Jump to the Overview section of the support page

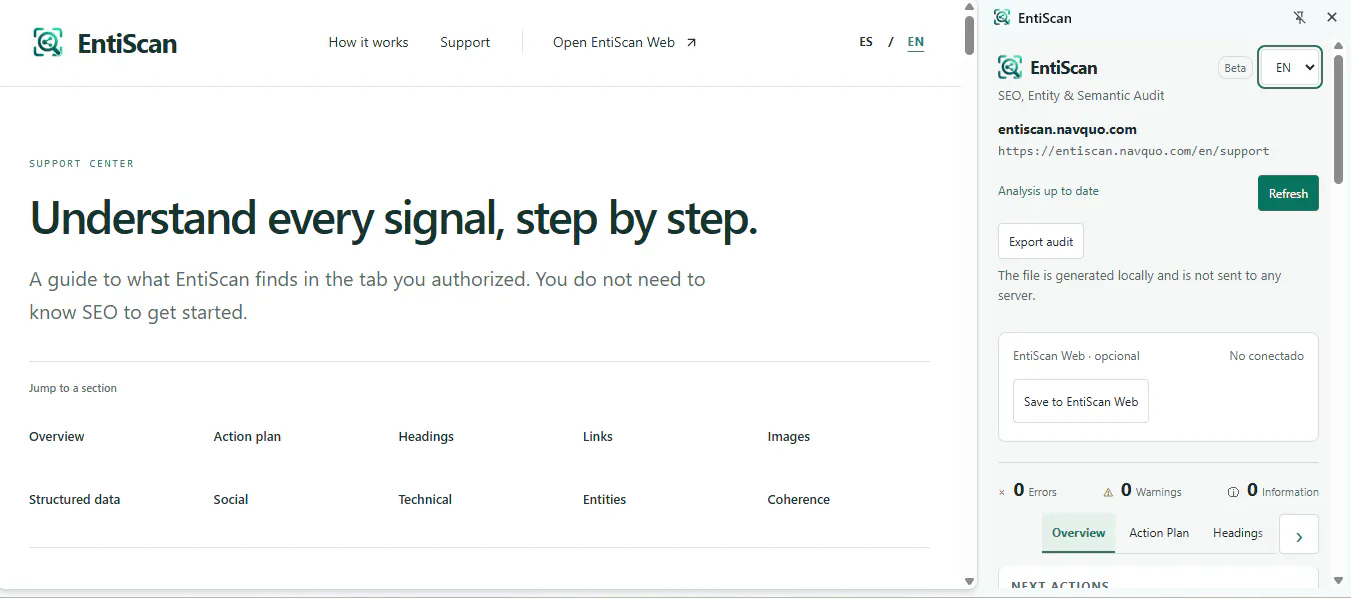pos(57,437)
